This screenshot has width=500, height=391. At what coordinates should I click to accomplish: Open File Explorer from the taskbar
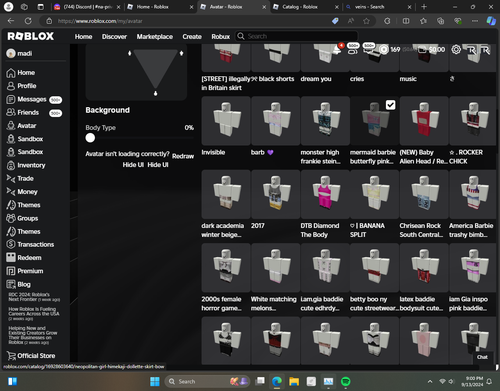coord(294,381)
